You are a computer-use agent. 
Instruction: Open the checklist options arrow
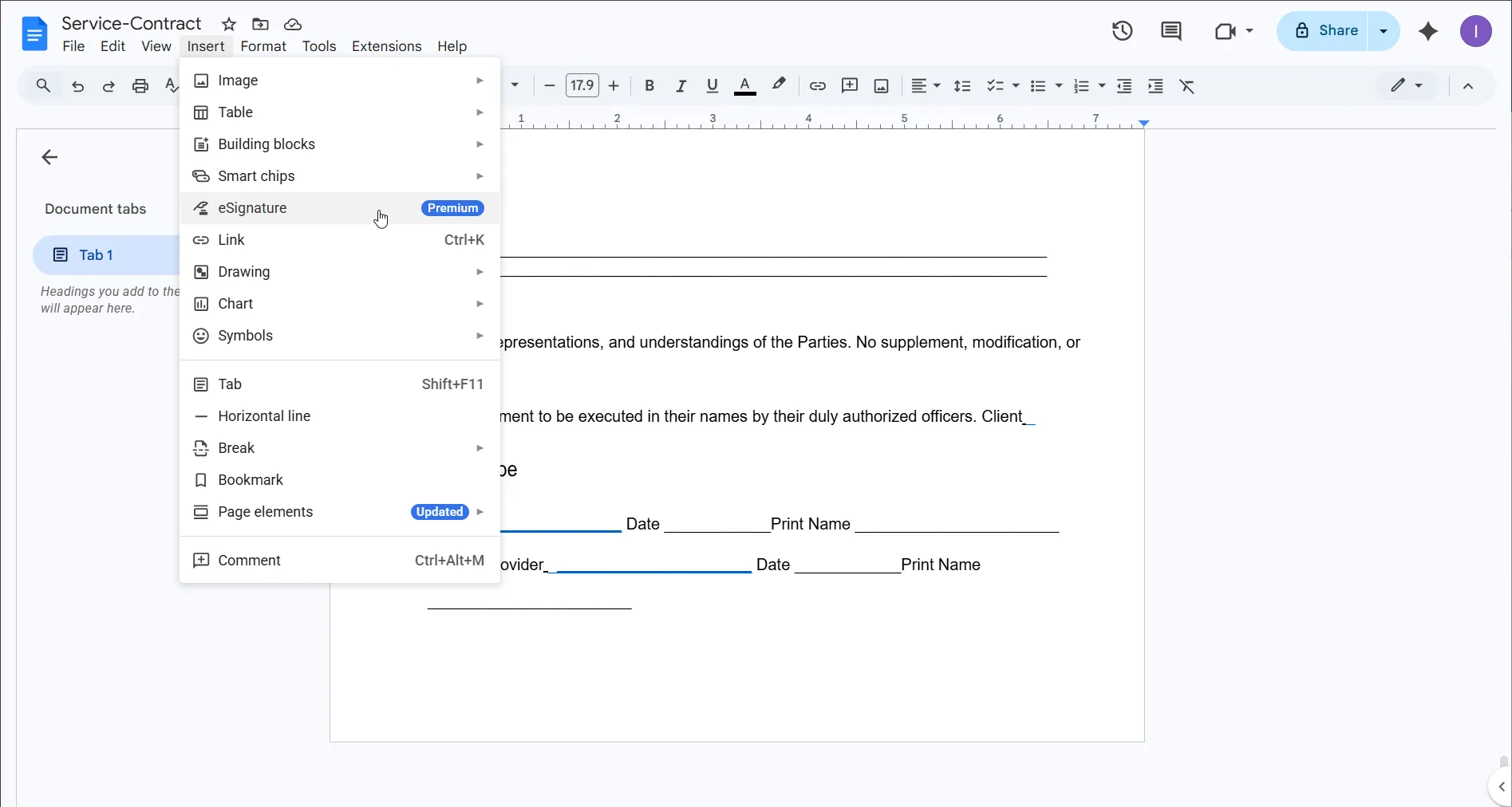1016,86
